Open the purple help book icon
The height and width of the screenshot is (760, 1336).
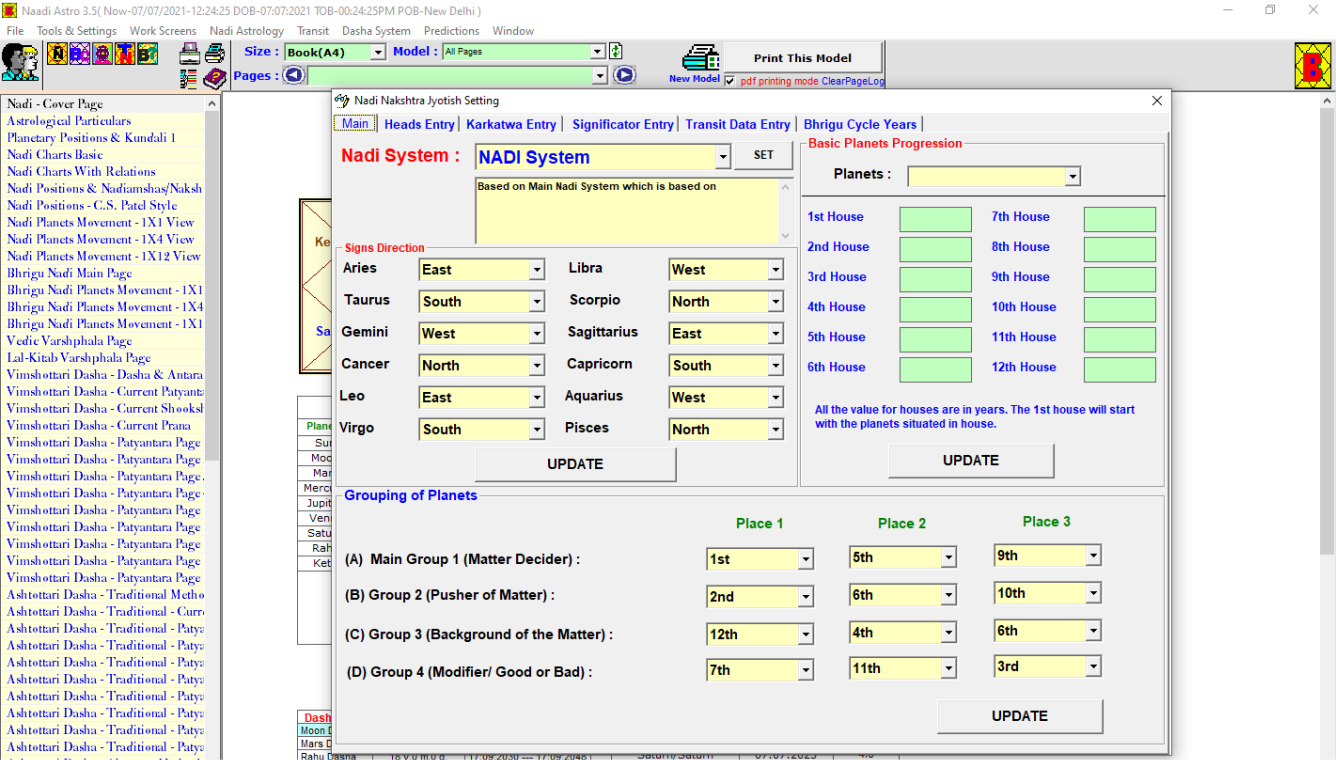(x=215, y=79)
